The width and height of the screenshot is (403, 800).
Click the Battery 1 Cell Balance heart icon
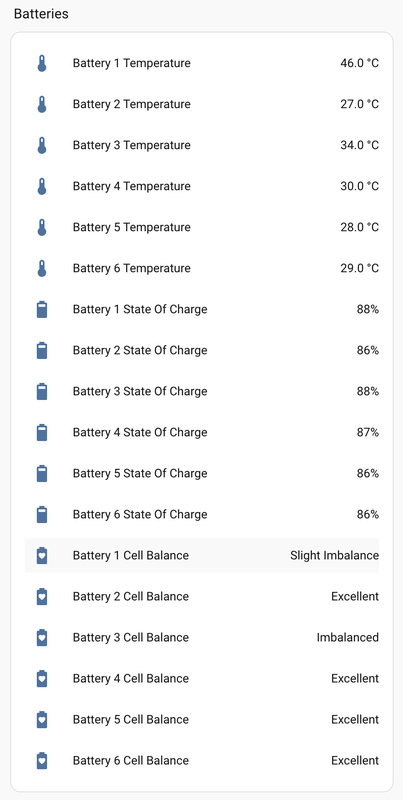[x=42, y=556]
